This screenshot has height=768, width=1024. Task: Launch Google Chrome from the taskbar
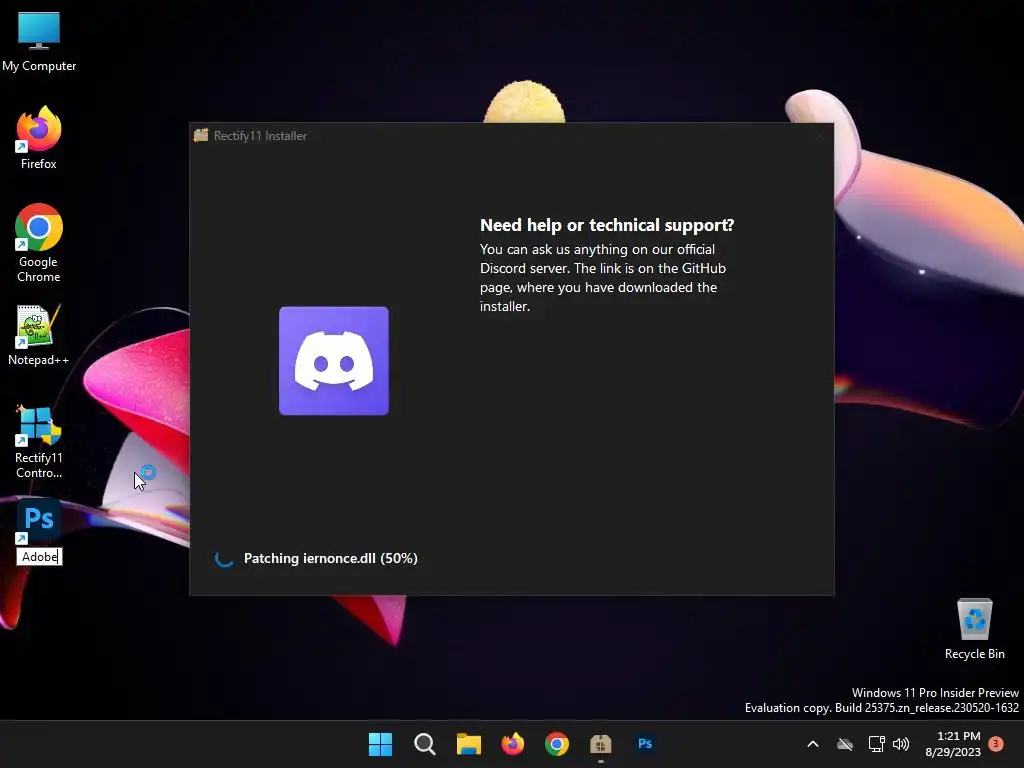point(556,744)
